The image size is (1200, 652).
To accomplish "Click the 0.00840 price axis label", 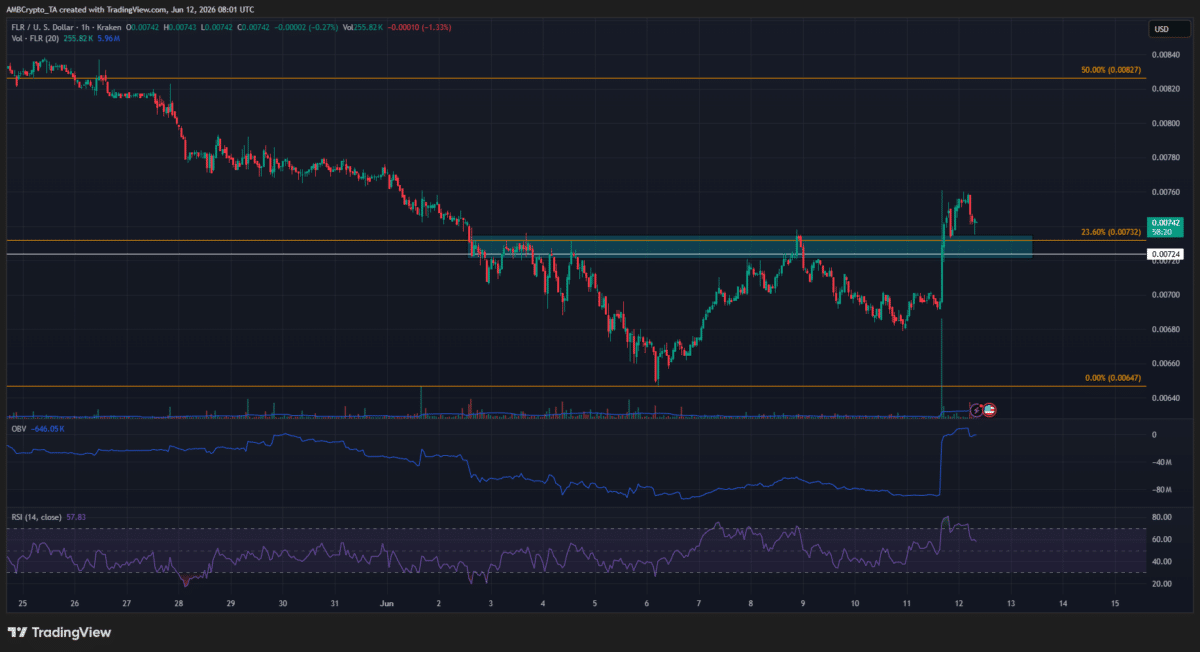I will 1166,55.
